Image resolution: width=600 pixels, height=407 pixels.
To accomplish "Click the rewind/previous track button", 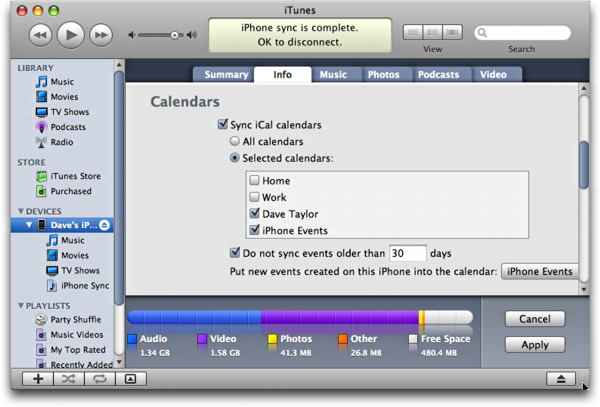I will tap(40, 35).
